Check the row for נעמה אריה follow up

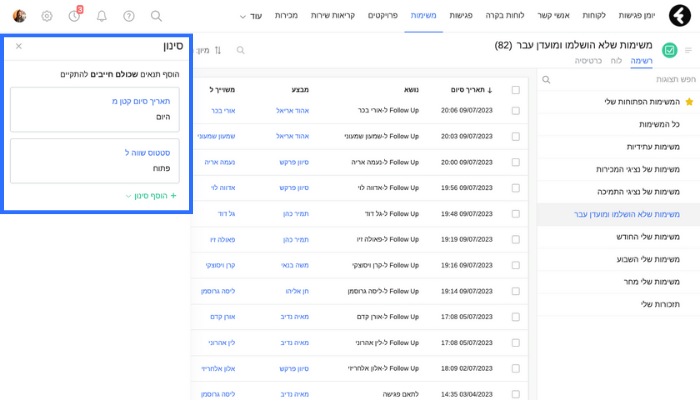tap(516, 162)
